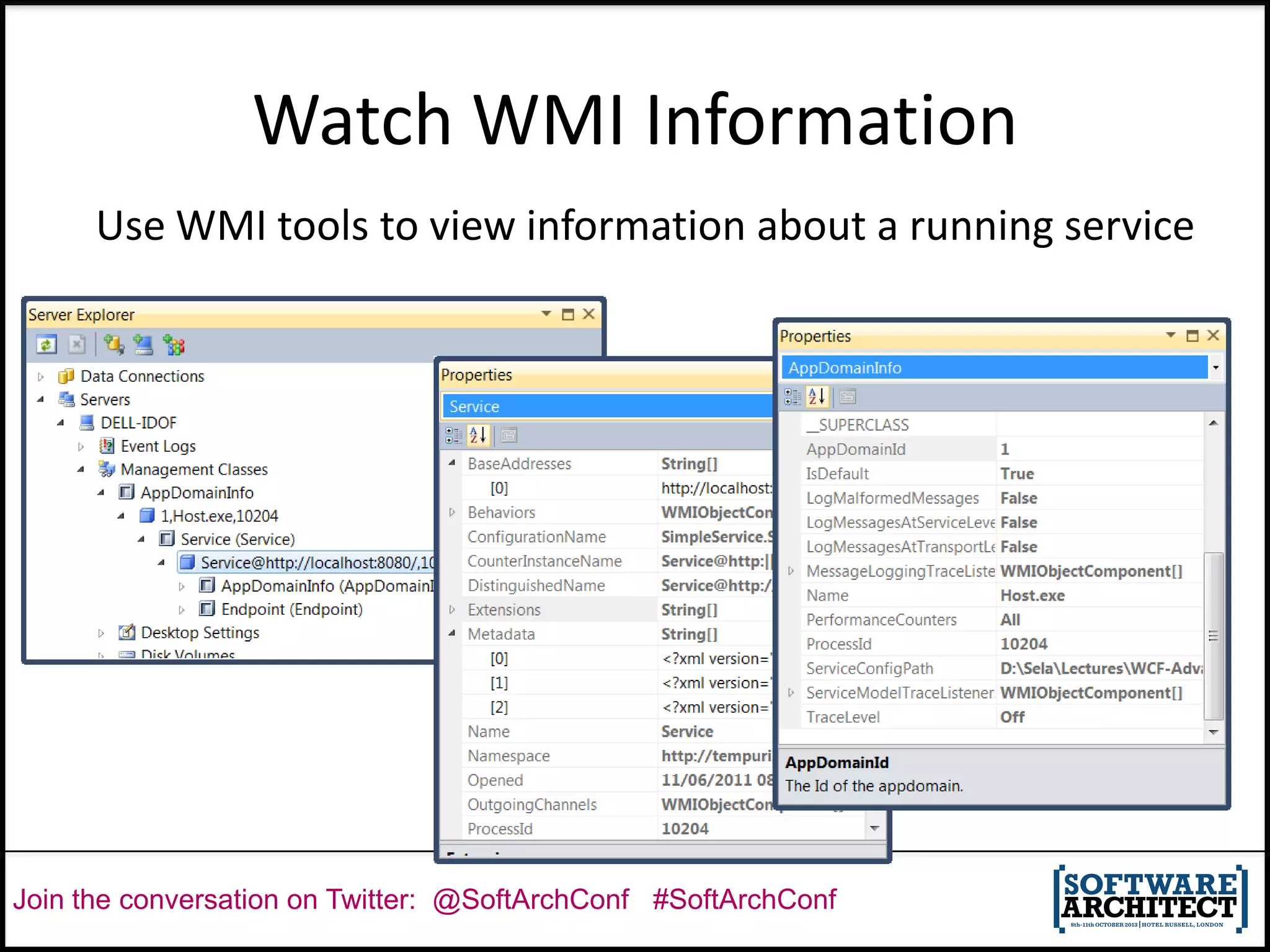
Task: Click the IsDefault value True
Action: 1017,474
